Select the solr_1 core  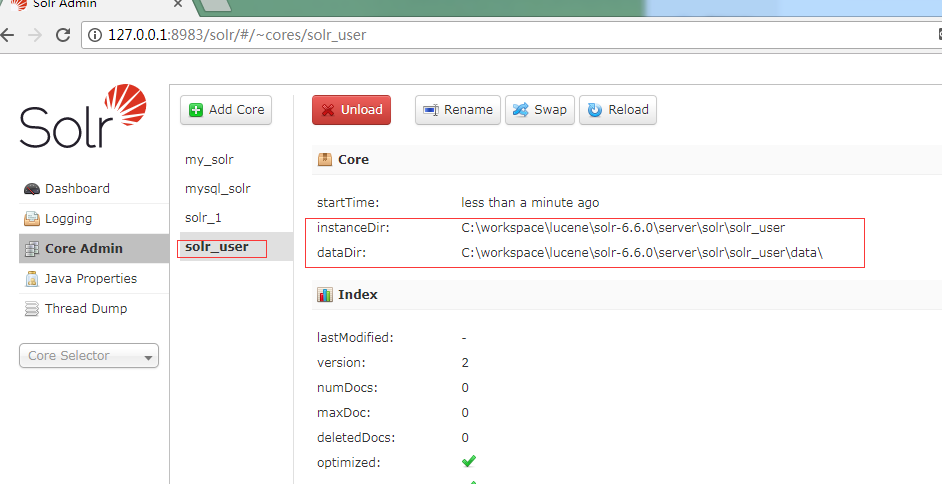pyautogui.click(x=203, y=217)
